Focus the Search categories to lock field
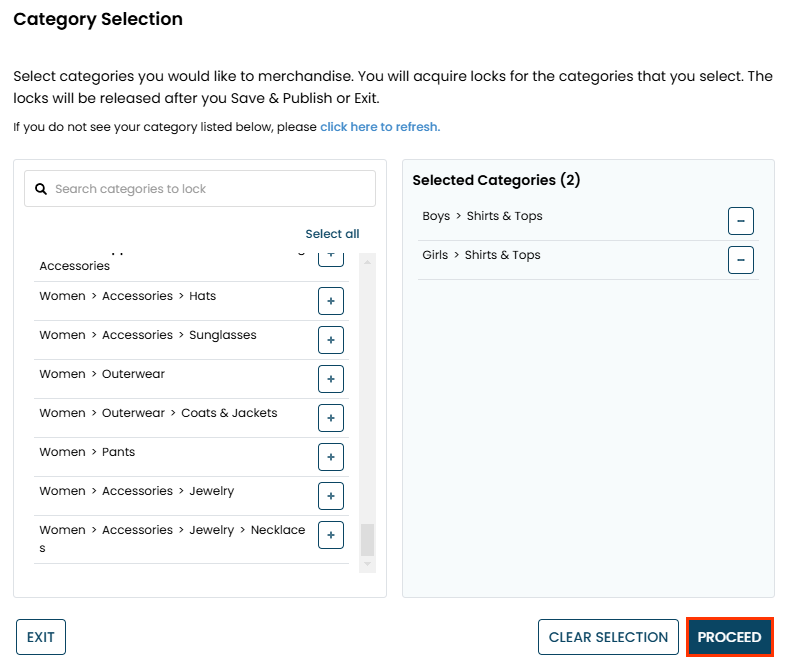 point(210,189)
